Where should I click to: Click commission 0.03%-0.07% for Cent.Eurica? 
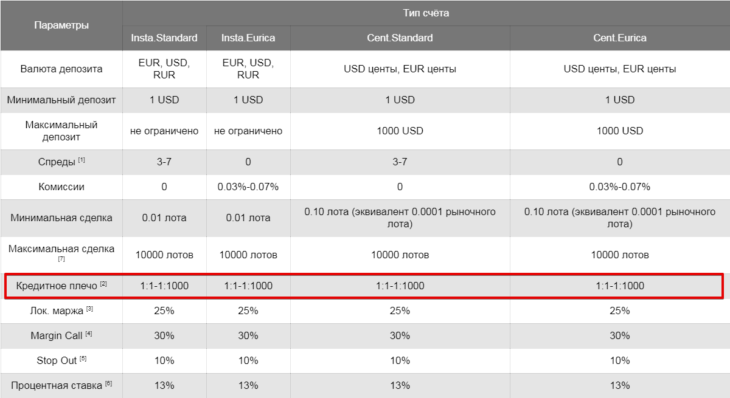coord(620,187)
